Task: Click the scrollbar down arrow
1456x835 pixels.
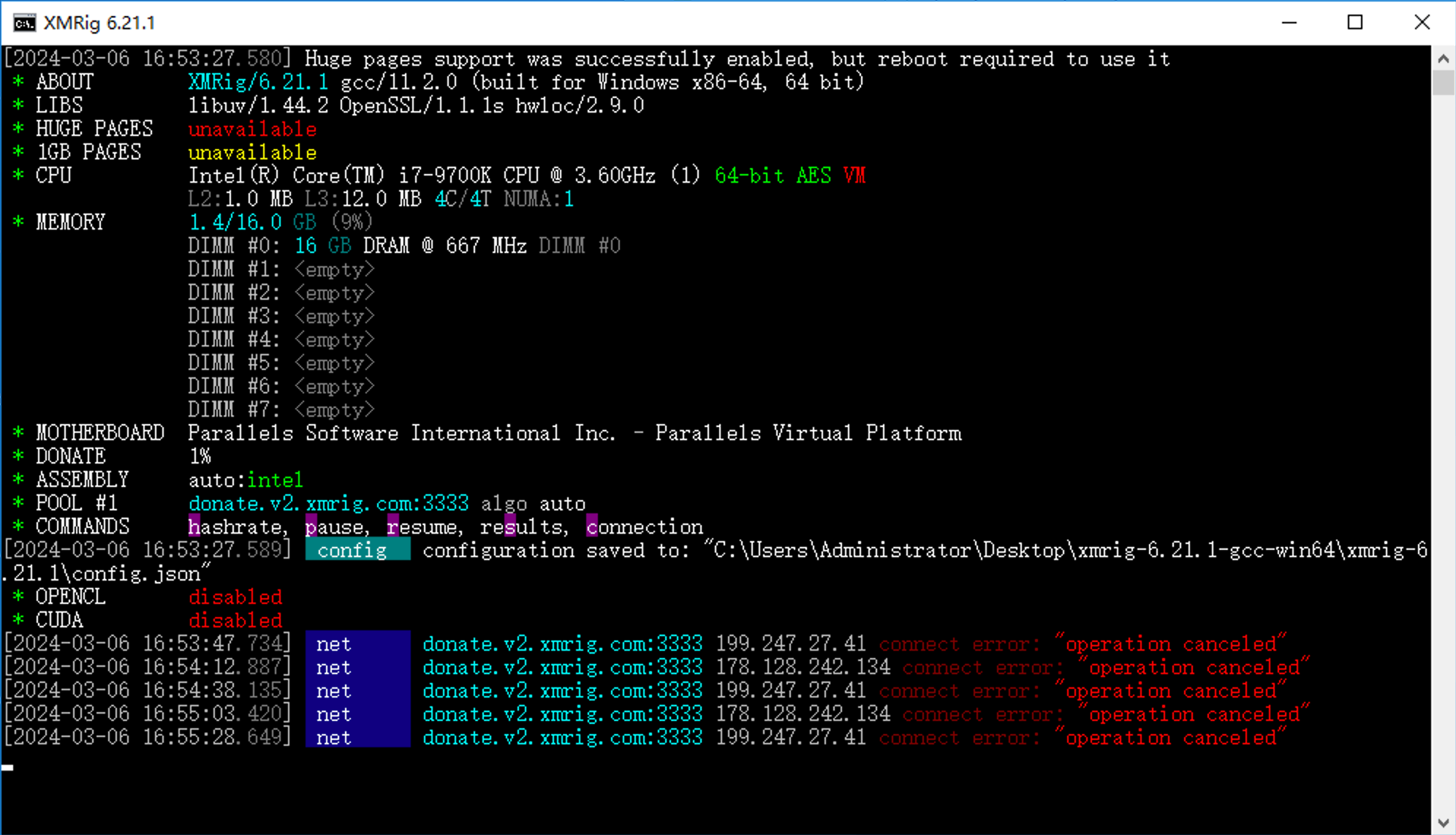Action: [x=1443, y=823]
